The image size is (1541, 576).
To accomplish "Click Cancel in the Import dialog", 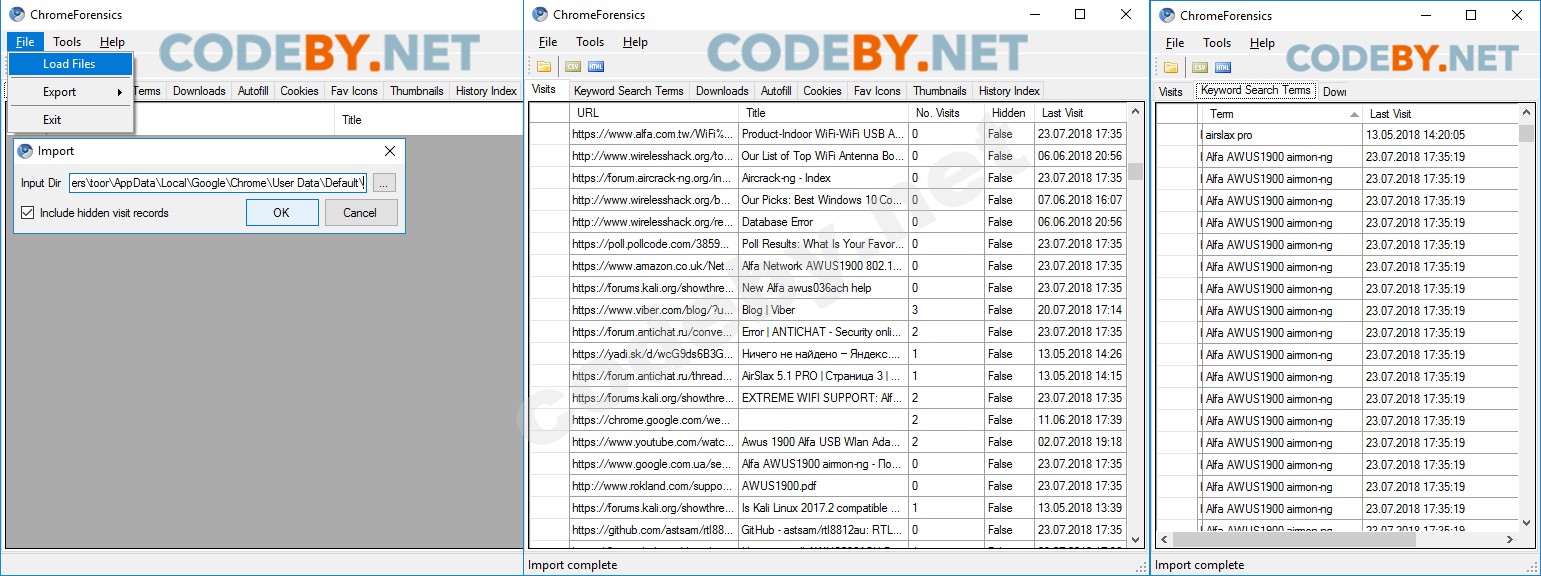I will click(360, 212).
